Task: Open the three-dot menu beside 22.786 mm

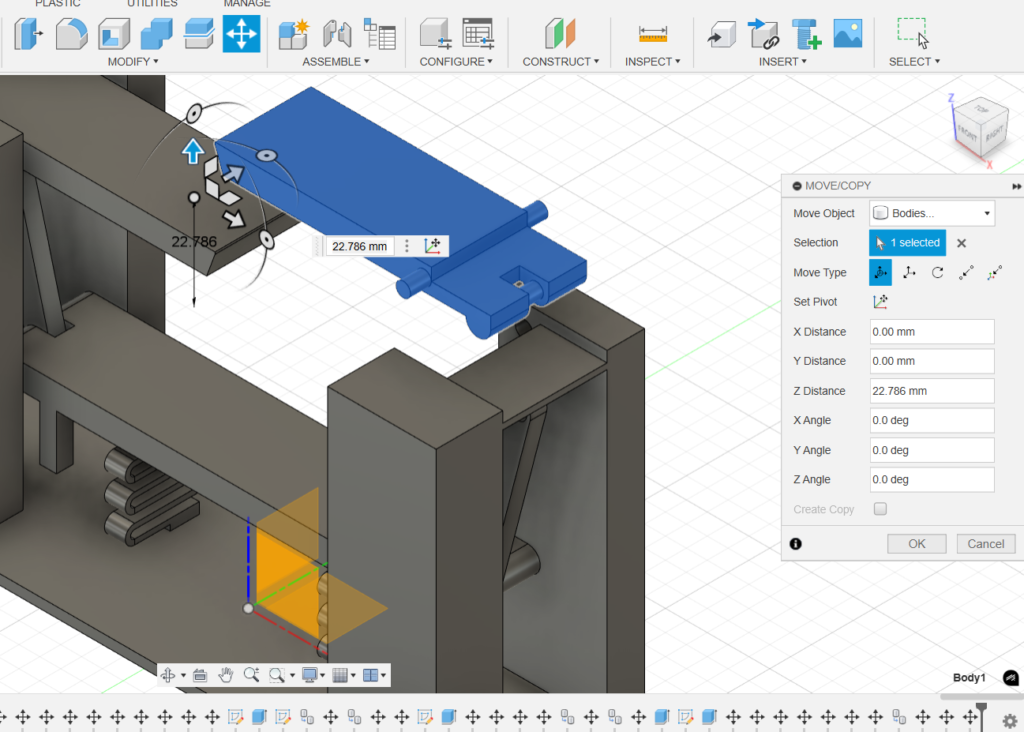Action: (407, 246)
